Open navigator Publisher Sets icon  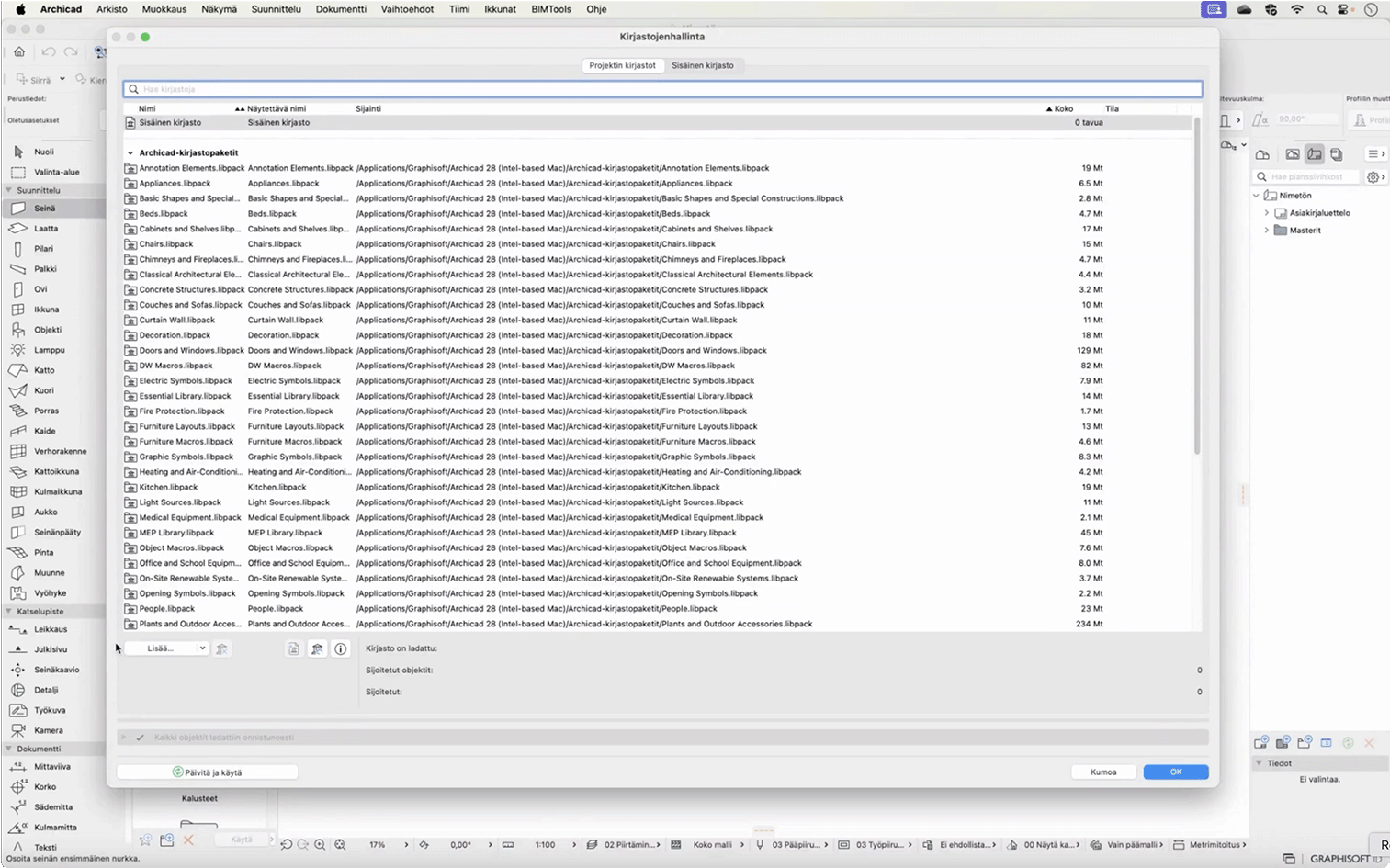[1337, 154]
